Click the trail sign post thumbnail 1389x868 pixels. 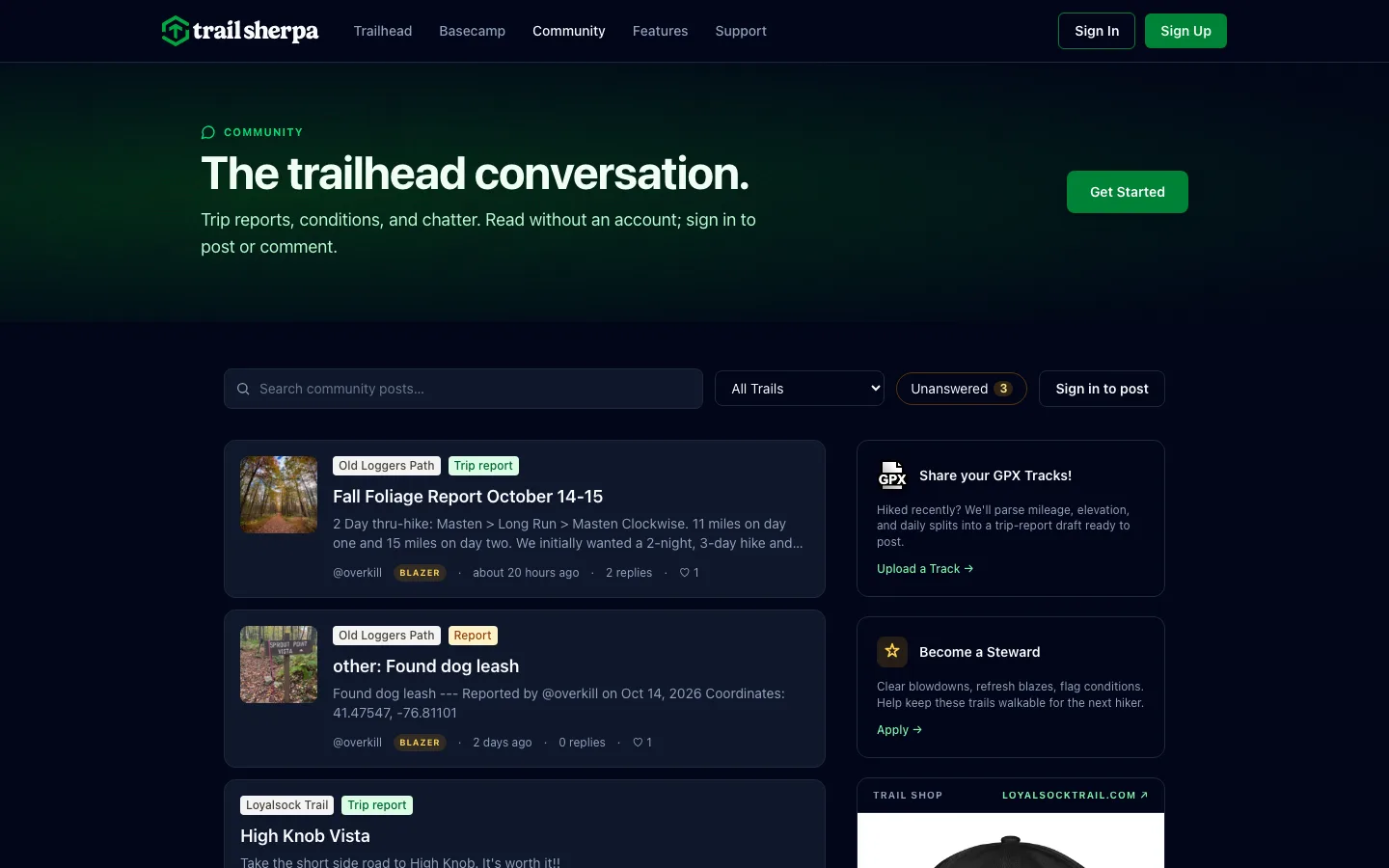click(279, 665)
